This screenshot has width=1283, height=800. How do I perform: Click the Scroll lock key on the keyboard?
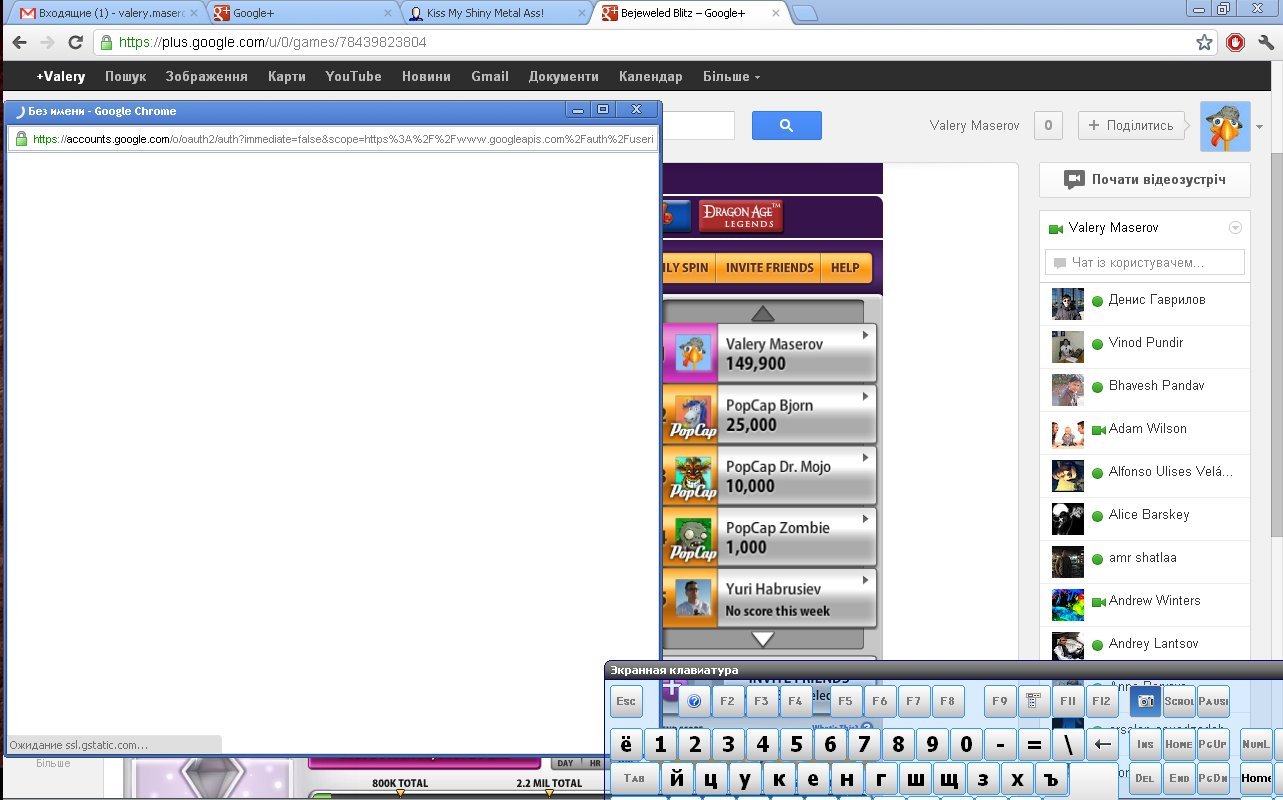[1180, 702]
